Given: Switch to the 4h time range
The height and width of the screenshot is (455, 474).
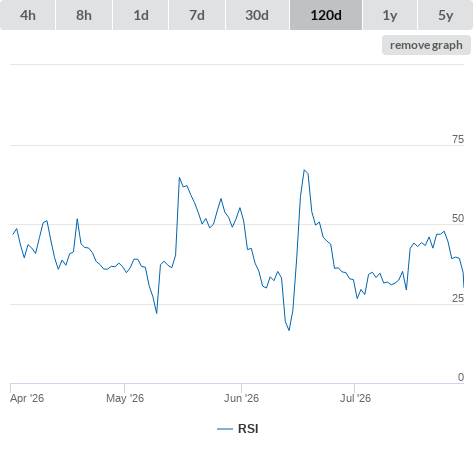Looking at the screenshot, I should tap(28, 15).
